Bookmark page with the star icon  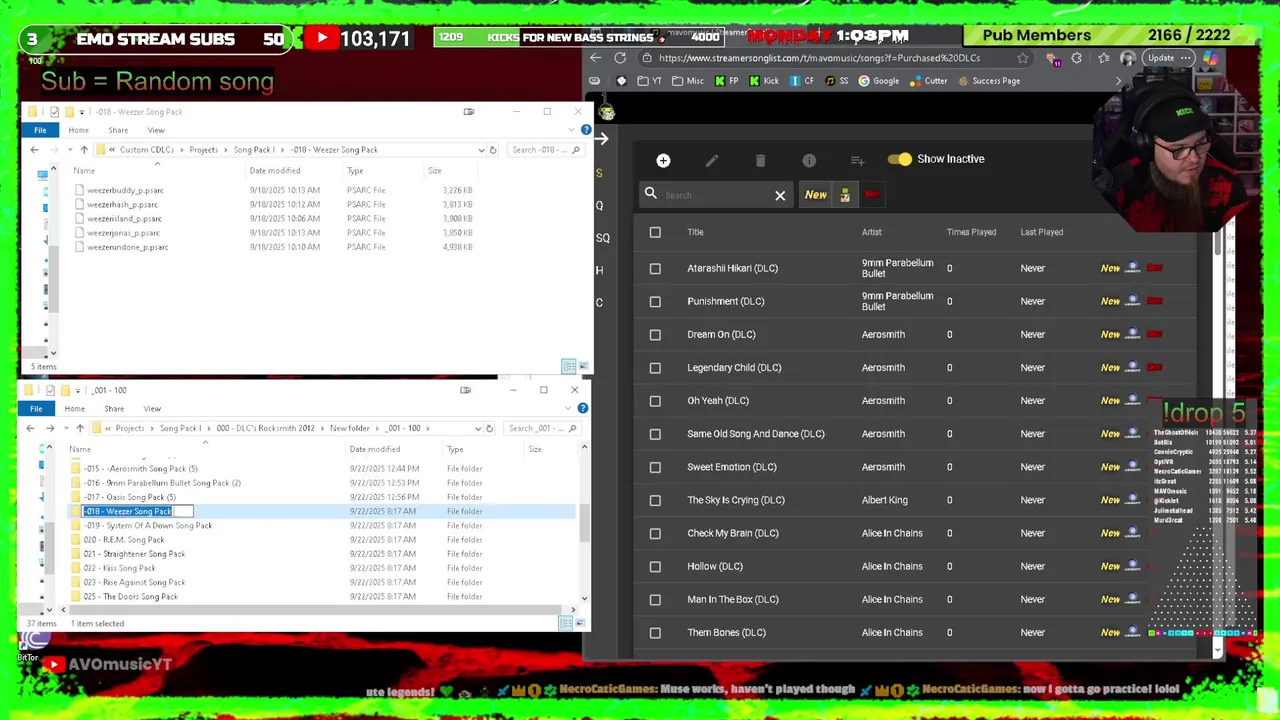click(x=1023, y=58)
